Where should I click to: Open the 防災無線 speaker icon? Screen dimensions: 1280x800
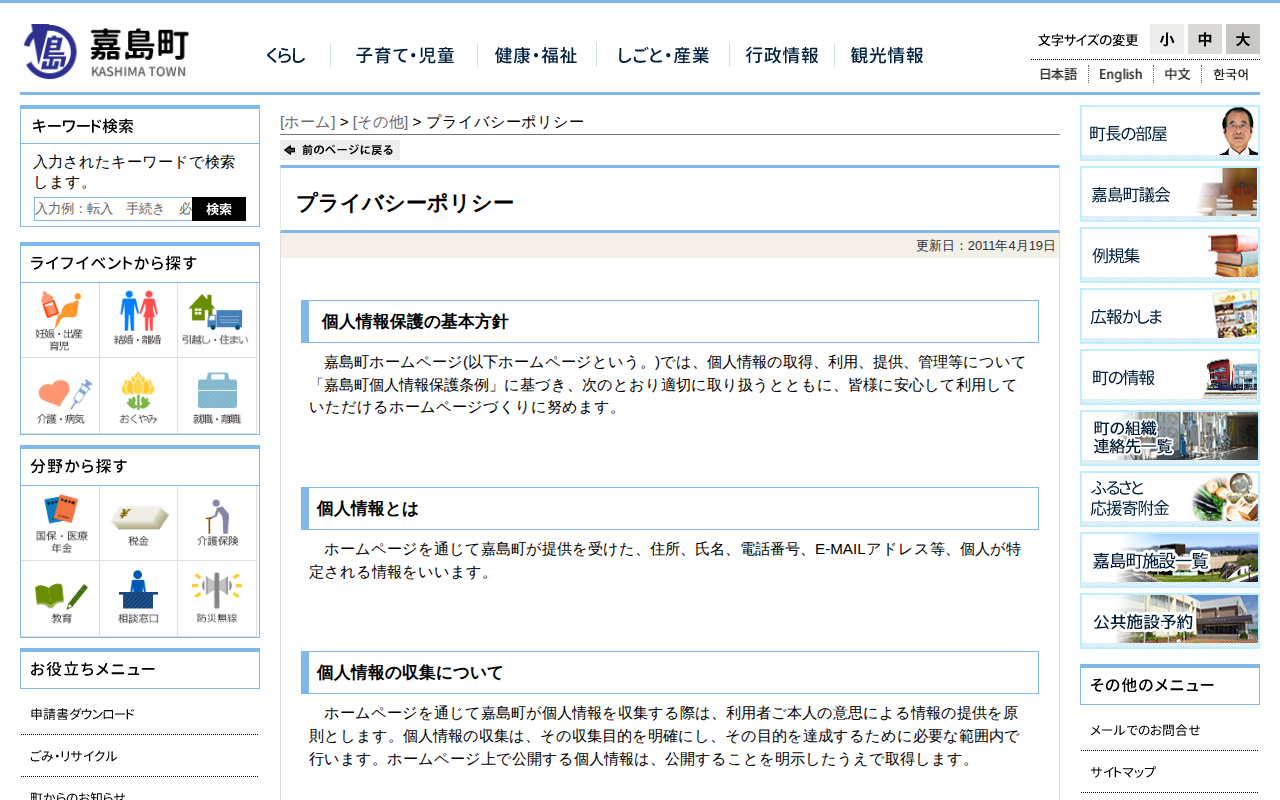click(x=216, y=598)
